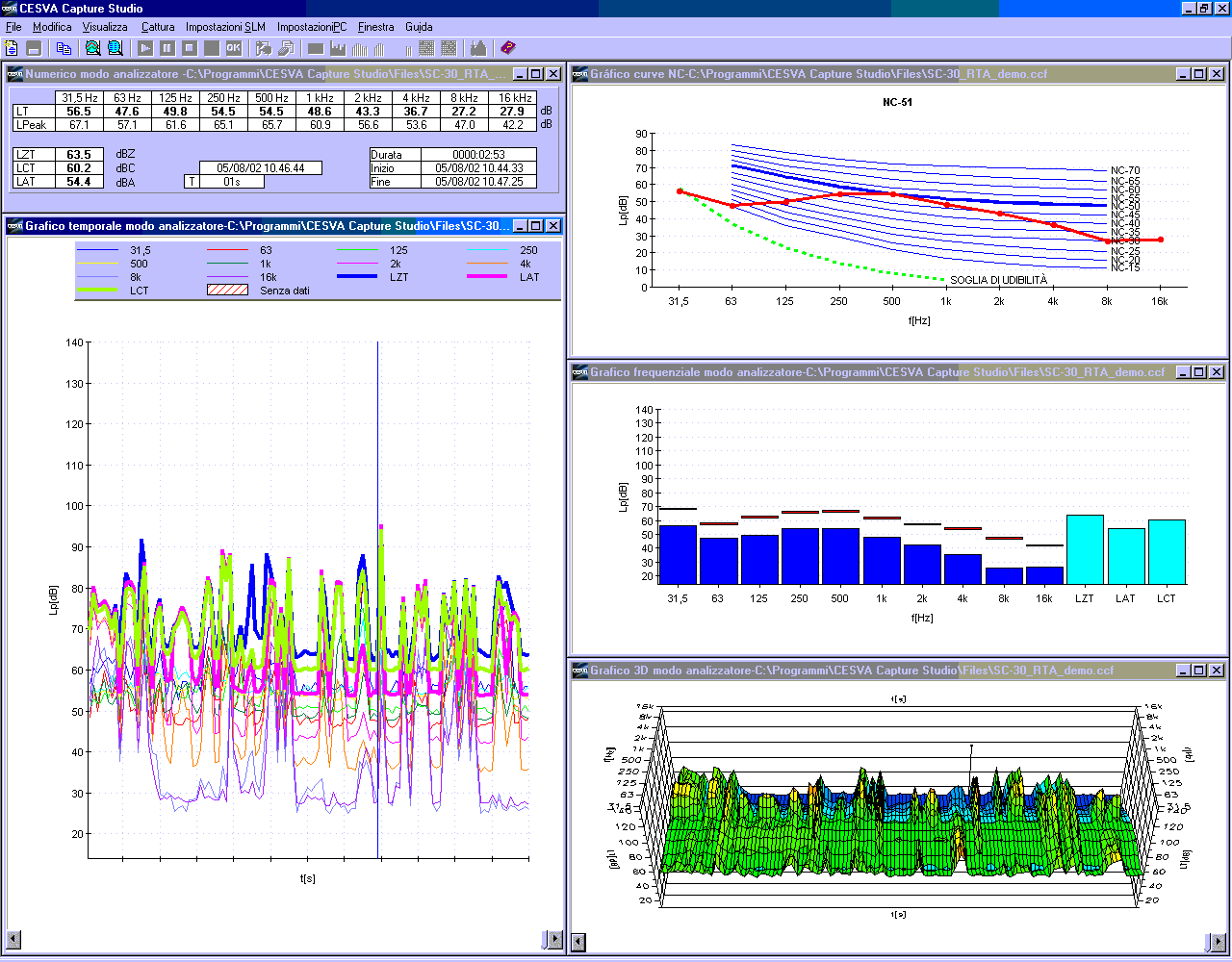This screenshot has height=962, width=1232.
Task: Click the left scroll arrow below the 3D graph window
Action: pos(577,943)
